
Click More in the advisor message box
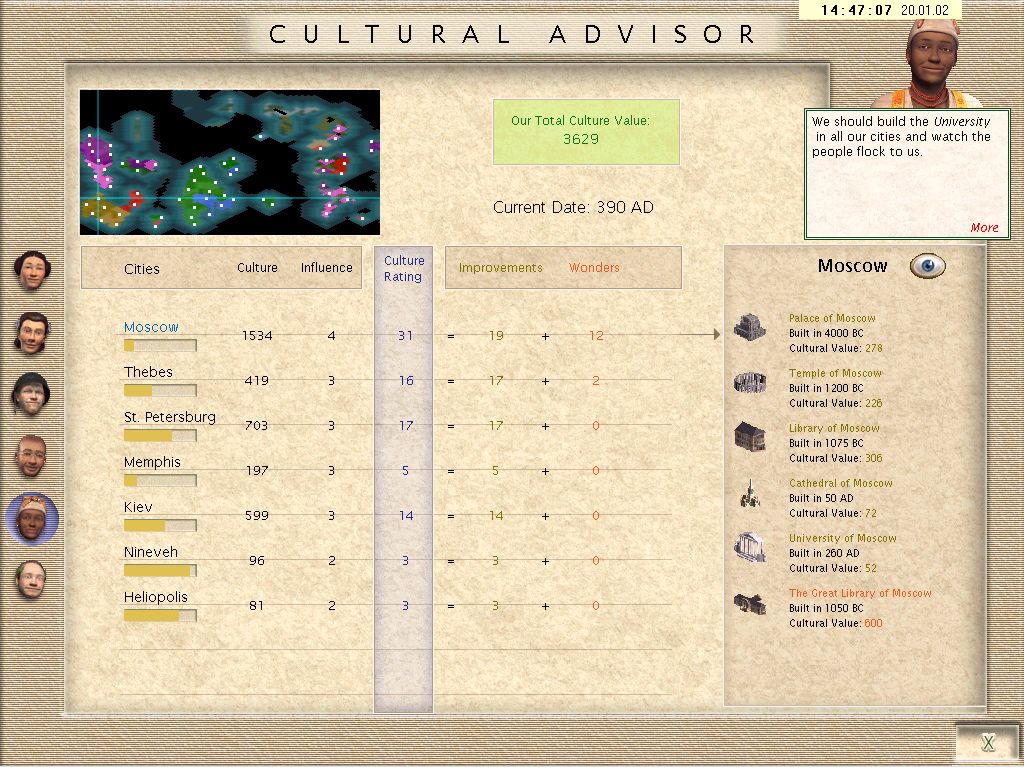tap(984, 227)
